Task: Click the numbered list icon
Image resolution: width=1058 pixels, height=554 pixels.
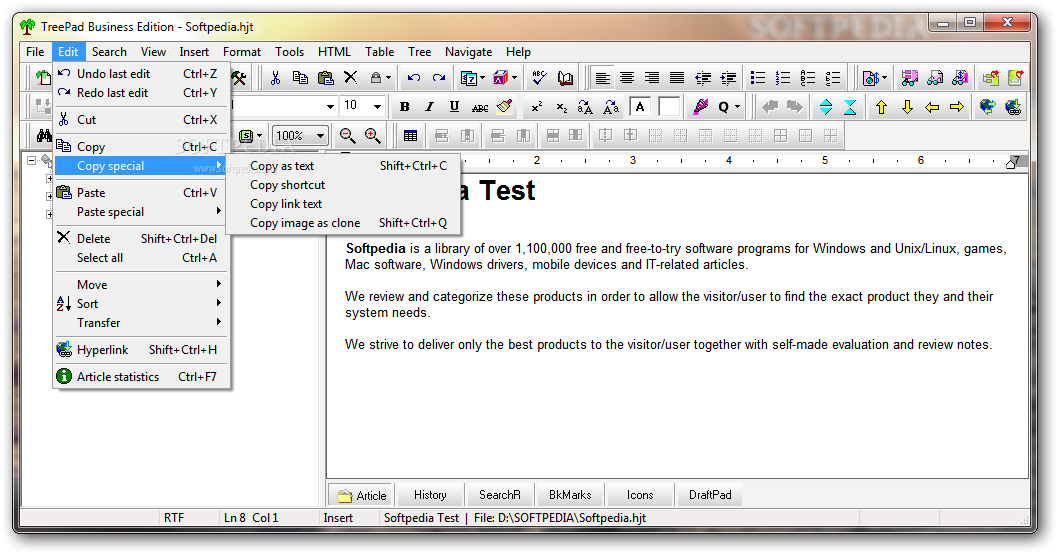Action: (783, 78)
